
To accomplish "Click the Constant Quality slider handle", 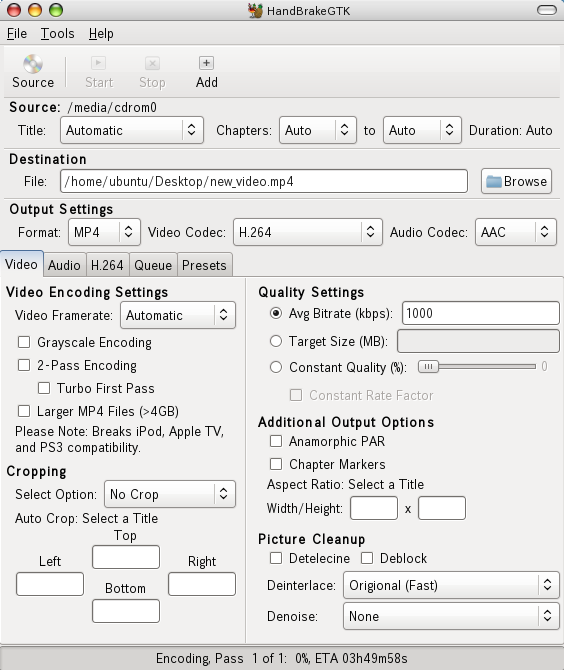I will (x=428, y=367).
